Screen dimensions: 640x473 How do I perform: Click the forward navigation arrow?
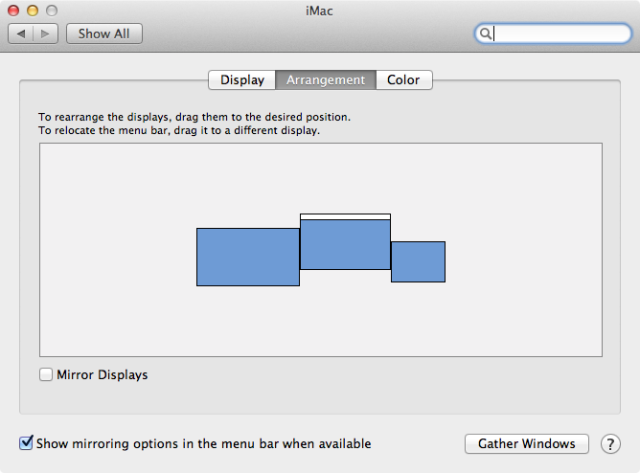(x=45, y=33)
